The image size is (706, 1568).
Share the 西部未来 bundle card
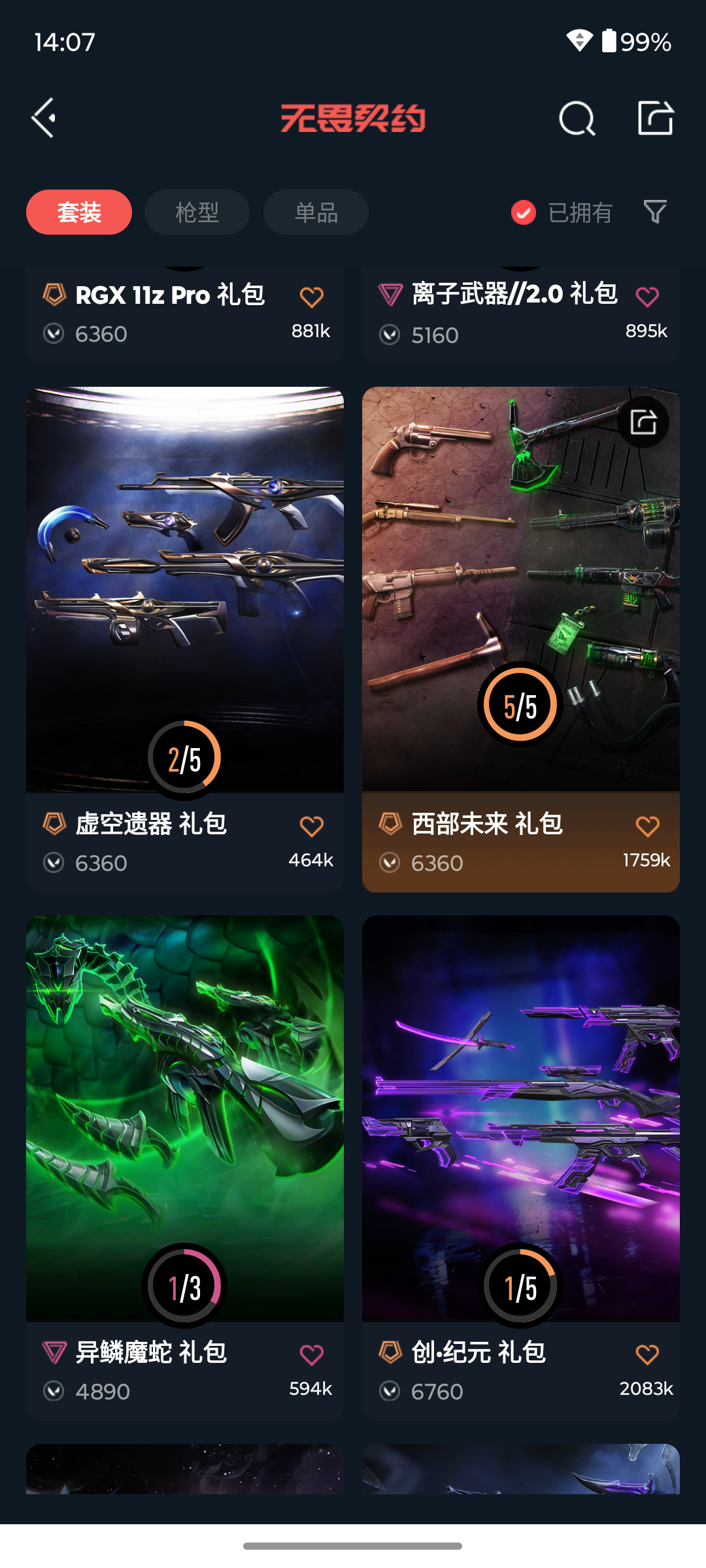point(643,422)
